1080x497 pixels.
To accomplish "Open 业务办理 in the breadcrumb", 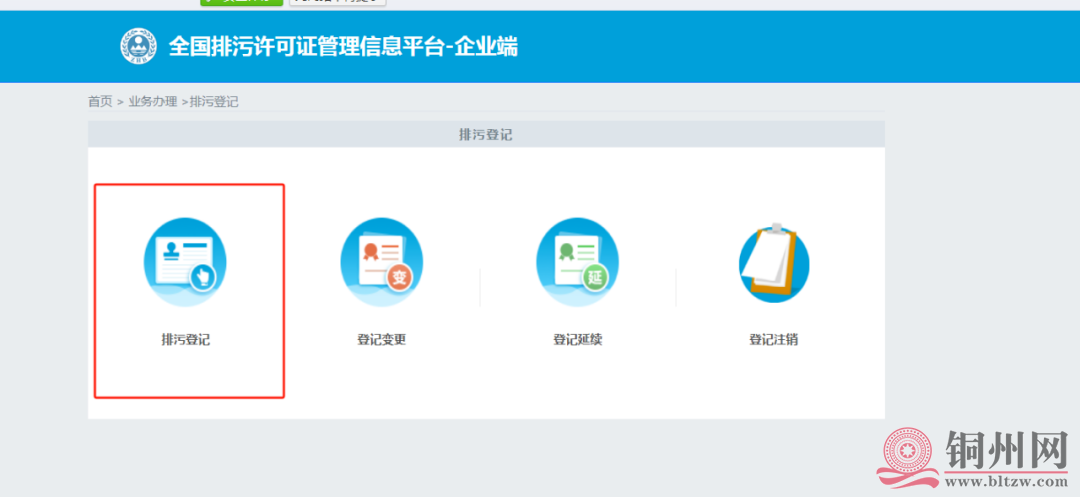I will click(153, 102).
